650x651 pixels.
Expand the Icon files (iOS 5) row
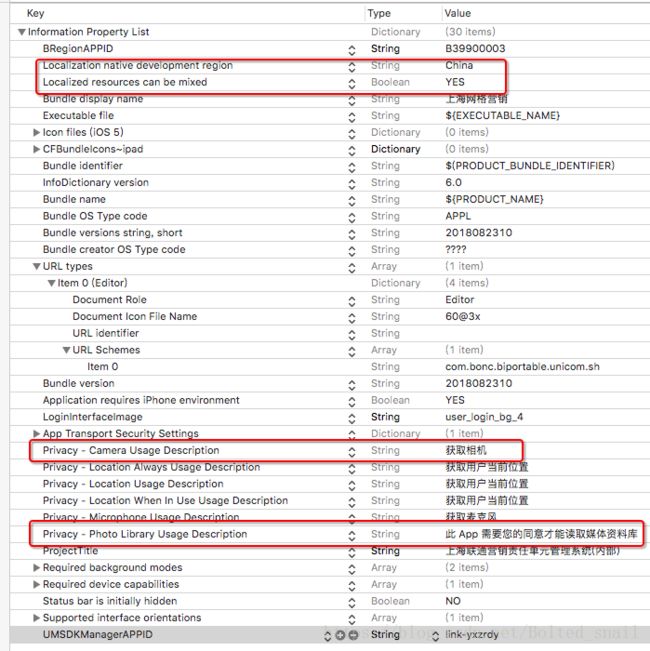37,132
